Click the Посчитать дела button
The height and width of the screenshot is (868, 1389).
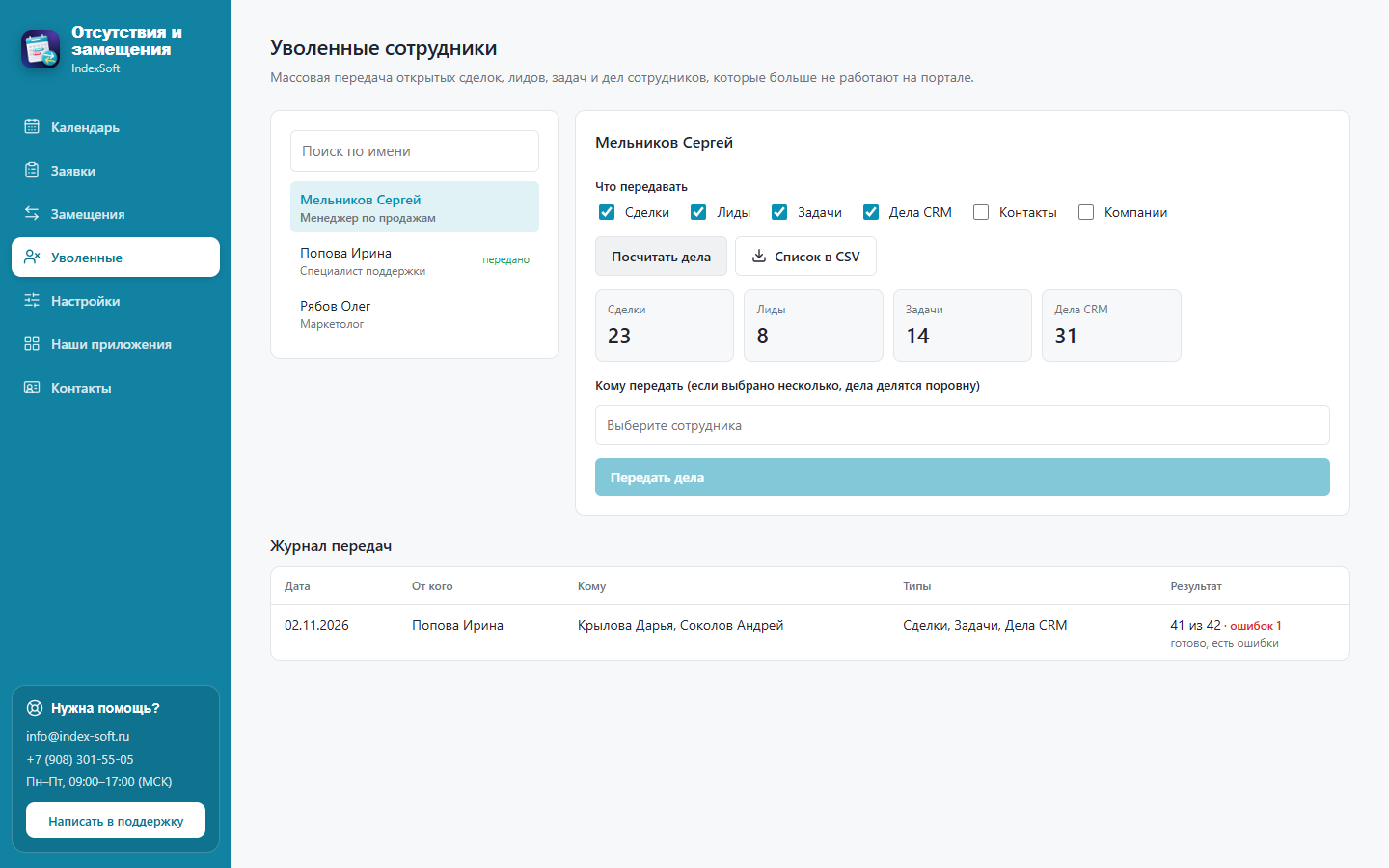pos(661,257)
